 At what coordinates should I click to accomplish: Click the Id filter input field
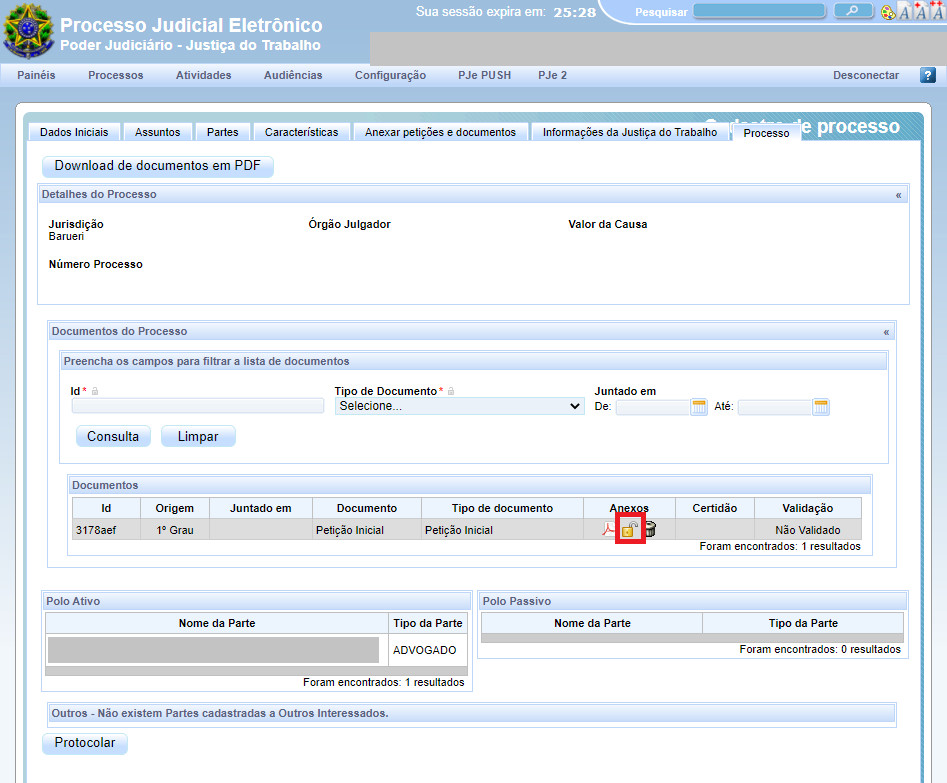(x=197, y=406)
